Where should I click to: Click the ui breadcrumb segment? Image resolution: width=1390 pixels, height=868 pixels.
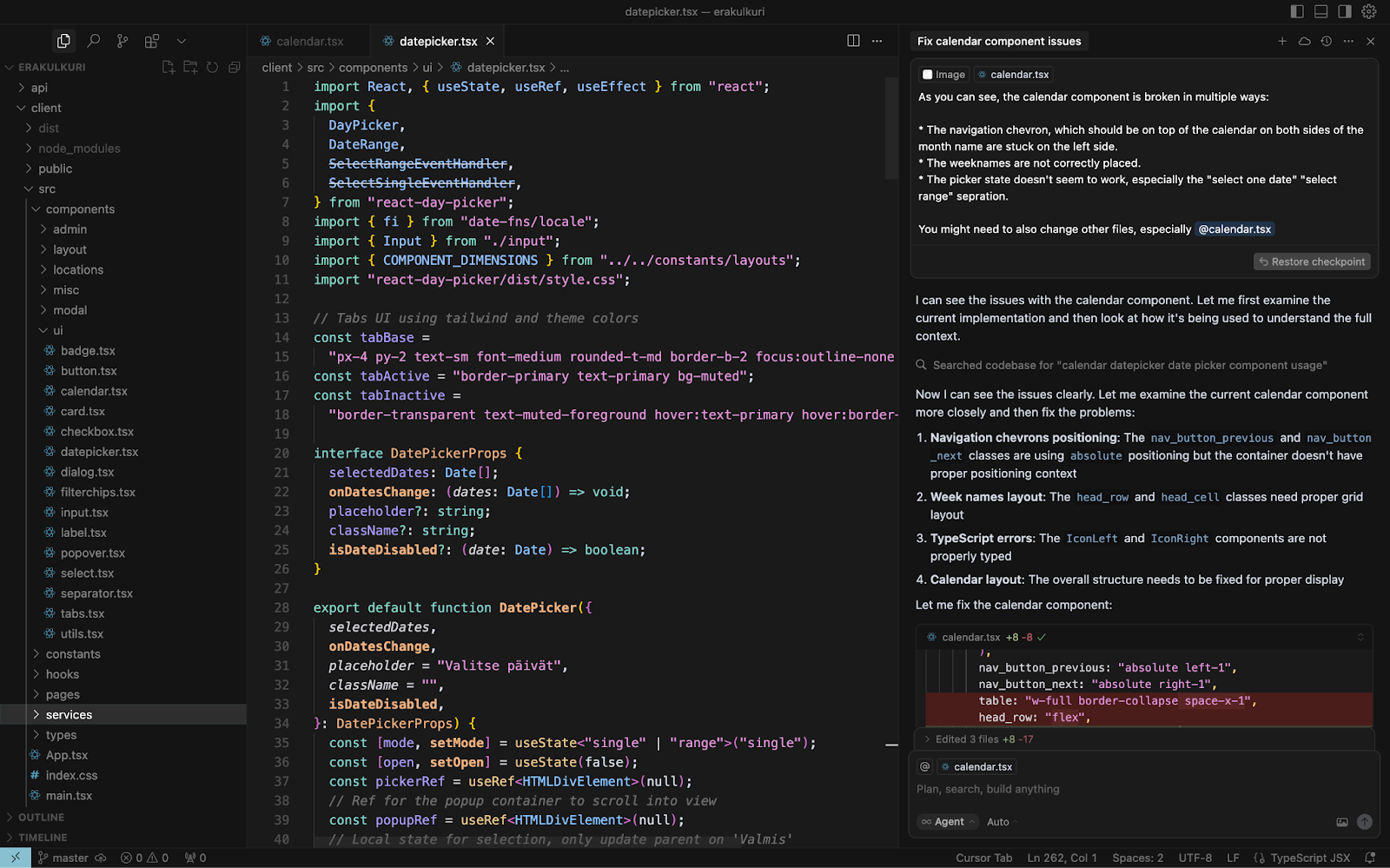pos(427,68)
